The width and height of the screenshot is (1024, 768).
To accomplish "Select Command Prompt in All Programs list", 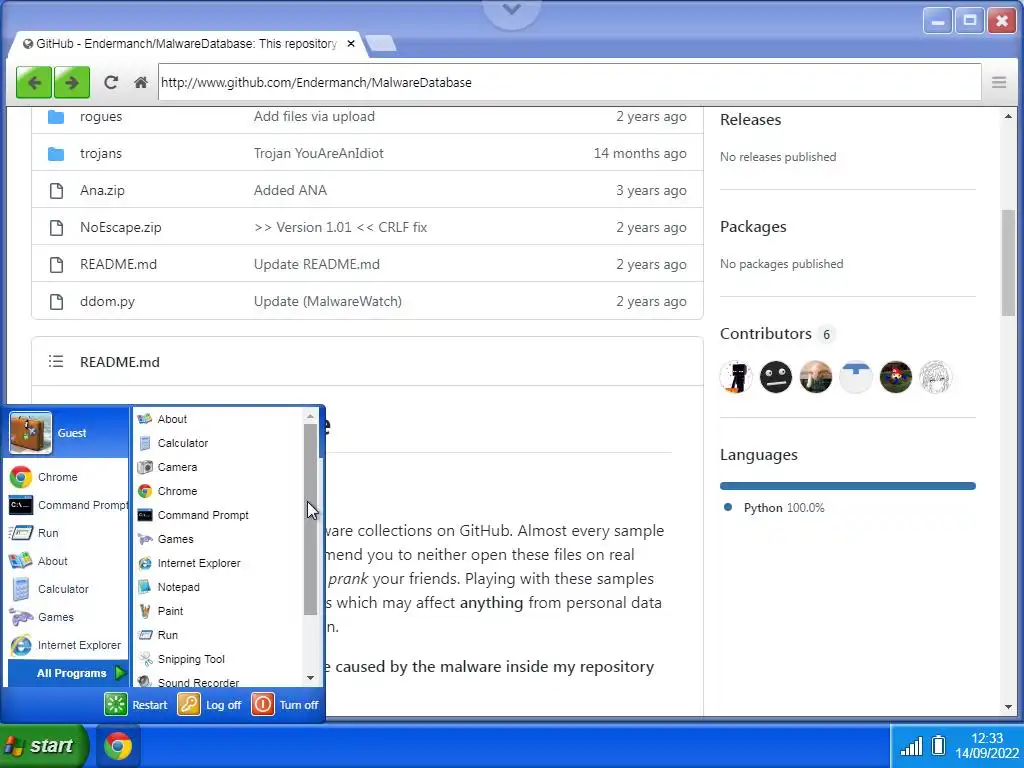I will (194, 515).
